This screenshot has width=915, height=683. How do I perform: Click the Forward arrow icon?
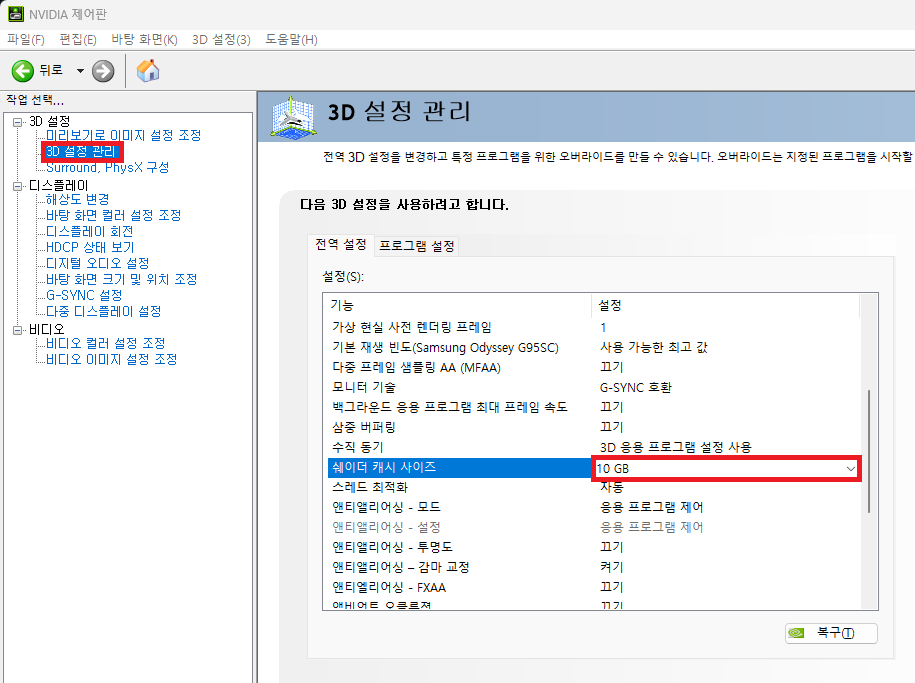(x=103, y=70)
